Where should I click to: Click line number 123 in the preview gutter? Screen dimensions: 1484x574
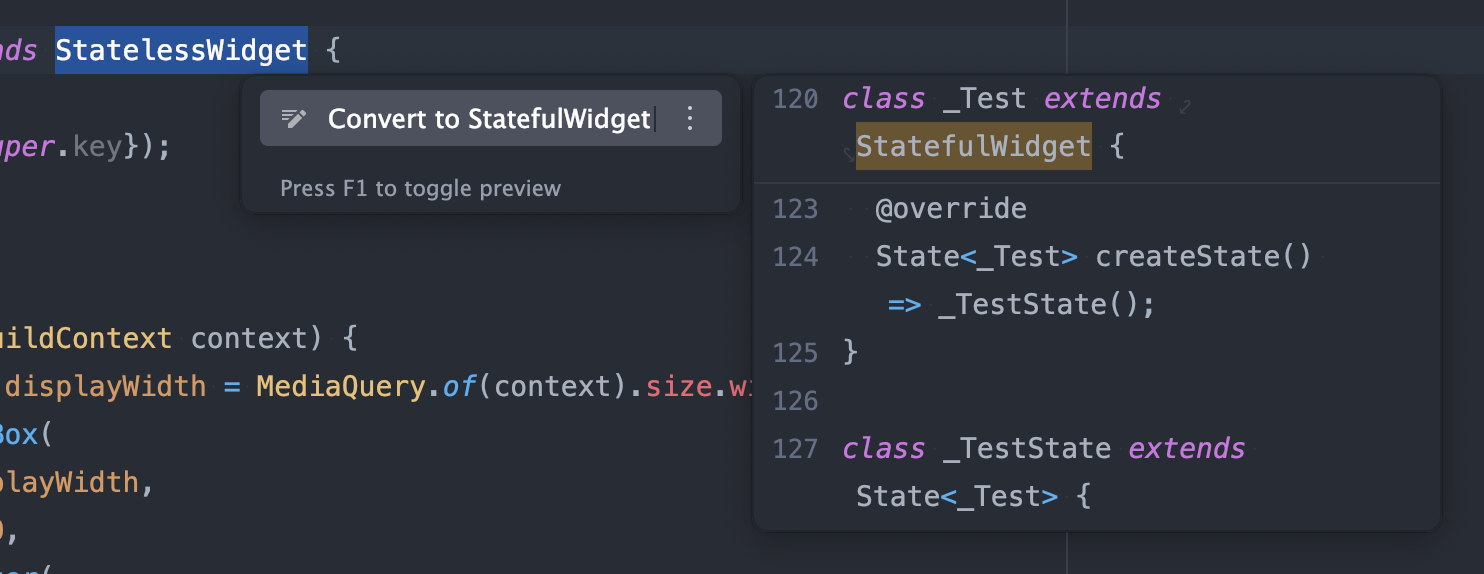pos(796,209)
